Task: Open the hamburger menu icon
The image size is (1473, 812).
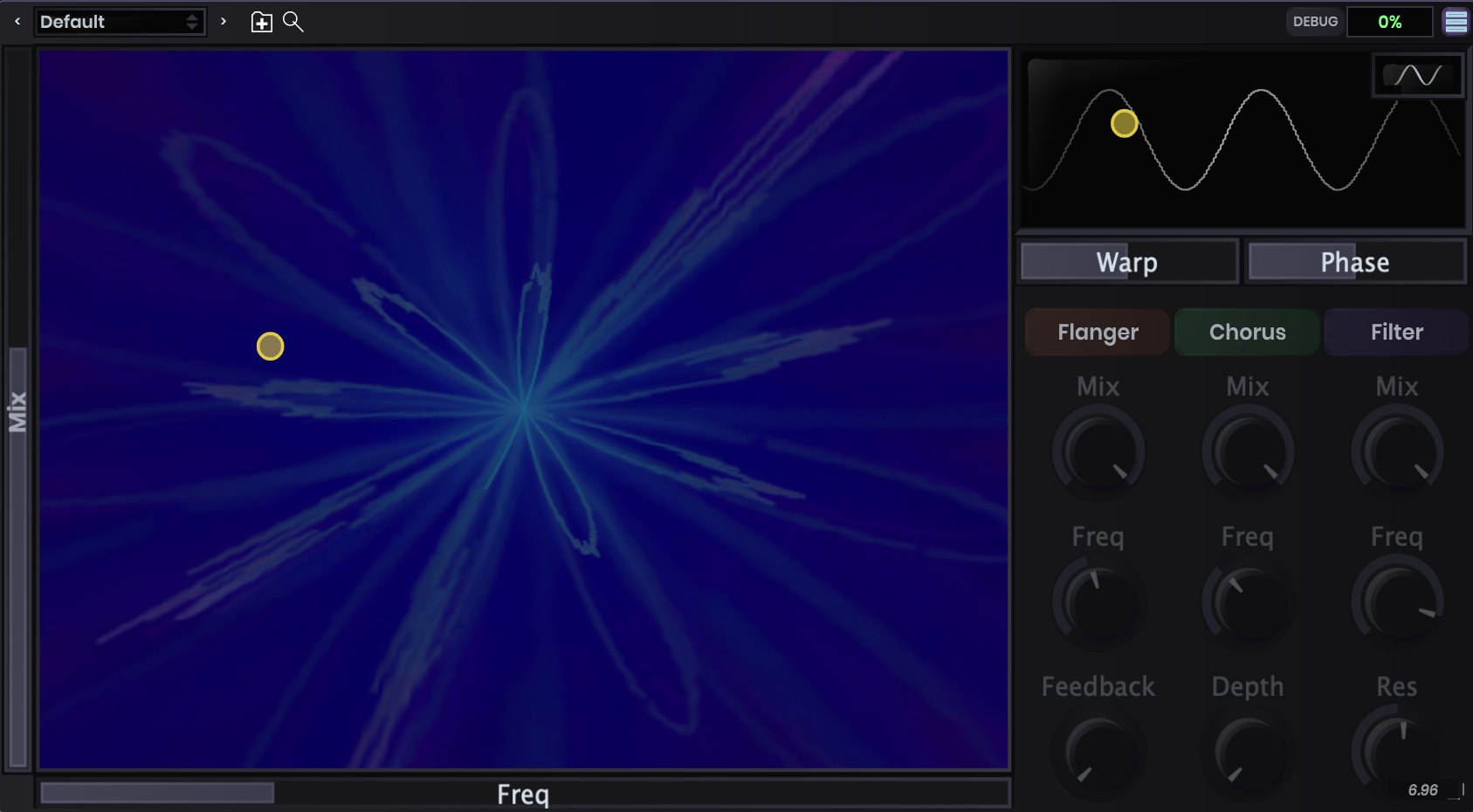Action: 1456,22
